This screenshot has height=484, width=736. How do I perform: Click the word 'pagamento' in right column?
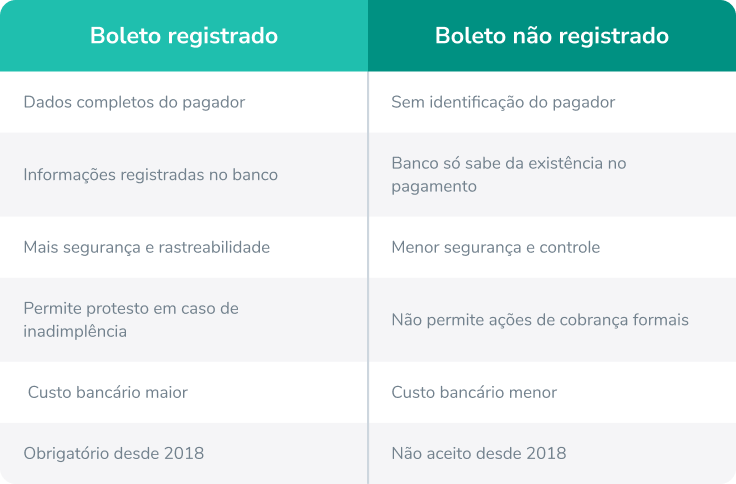[434, 186]
